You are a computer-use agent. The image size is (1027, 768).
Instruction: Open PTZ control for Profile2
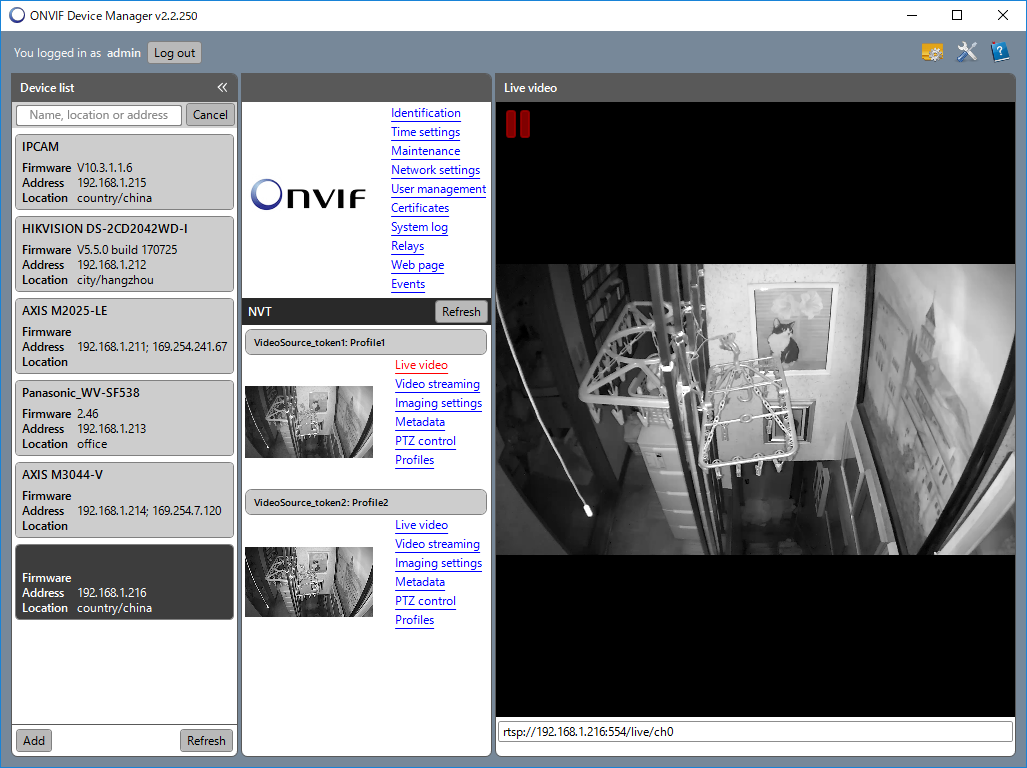[425, 600]
